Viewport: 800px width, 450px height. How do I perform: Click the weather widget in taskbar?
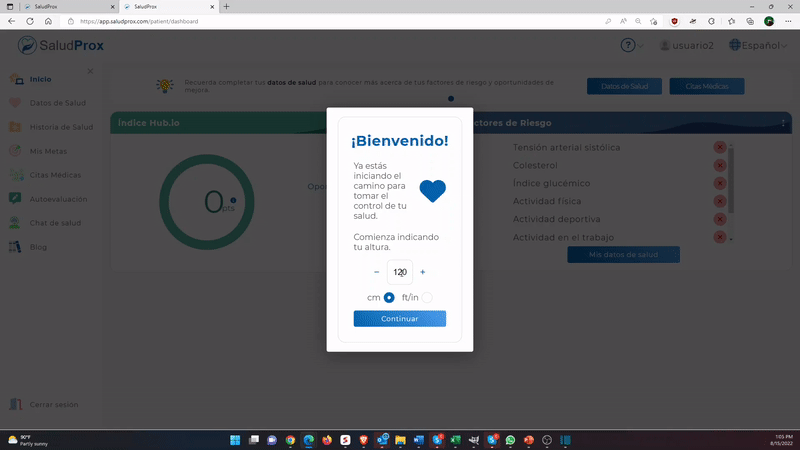coord(28,440)
